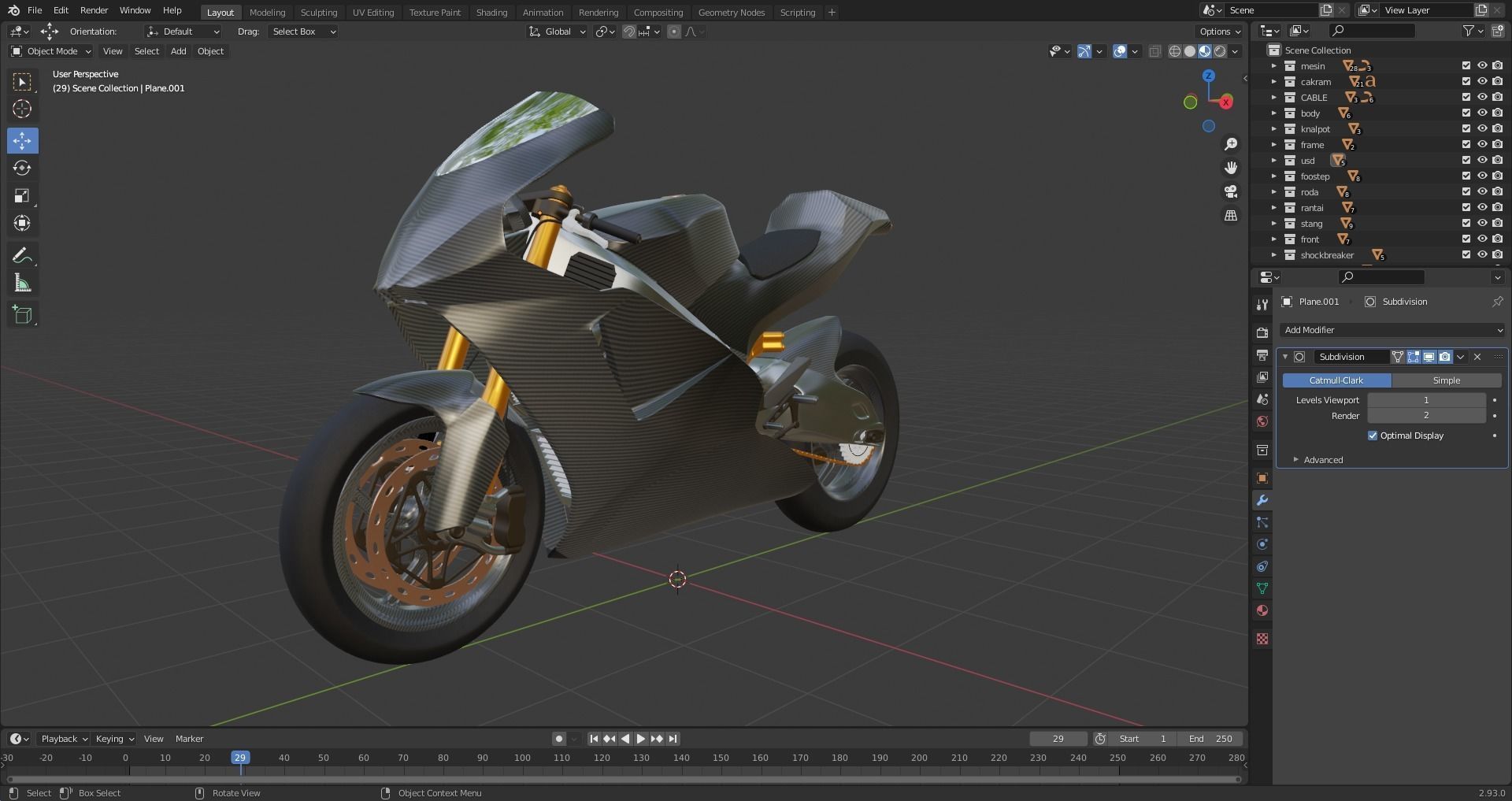1512x801 pixels.
Task: Toggle the camera view icon
Action: click(x=1231, y=191)
